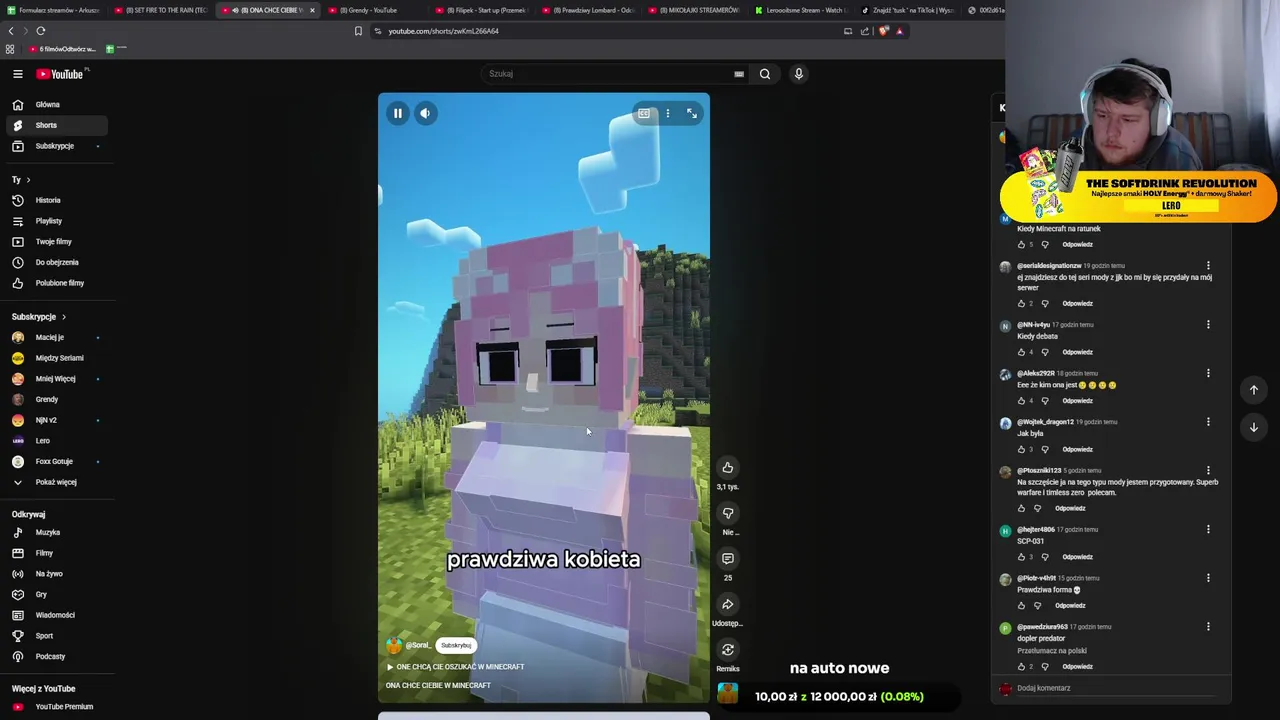This screenshot has width=1280, height=720.
Task: Toggle captions on the Short
Action: [644, 113]
